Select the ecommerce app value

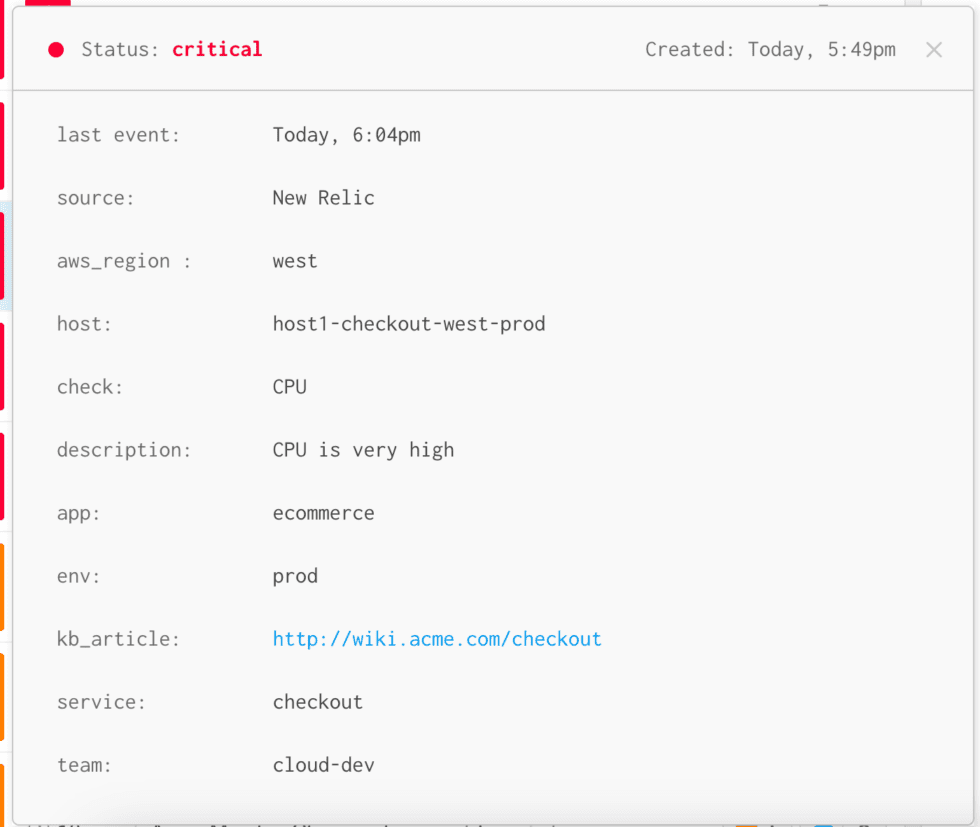click(323, 512)
